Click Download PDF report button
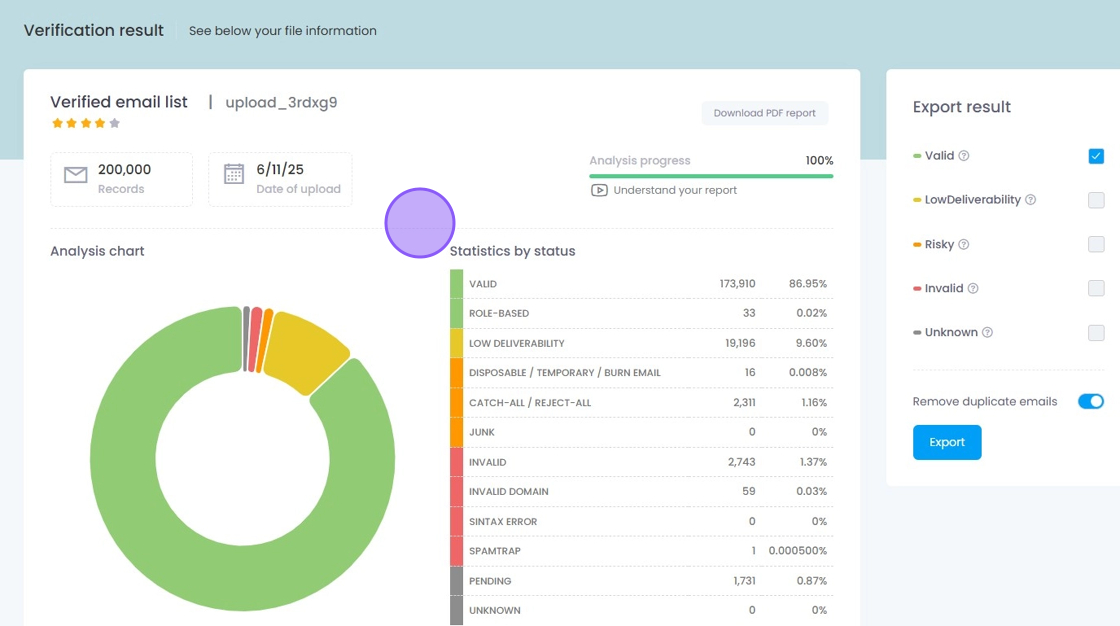The height and width of the screenshot is (626, 1120). [764, 113]
